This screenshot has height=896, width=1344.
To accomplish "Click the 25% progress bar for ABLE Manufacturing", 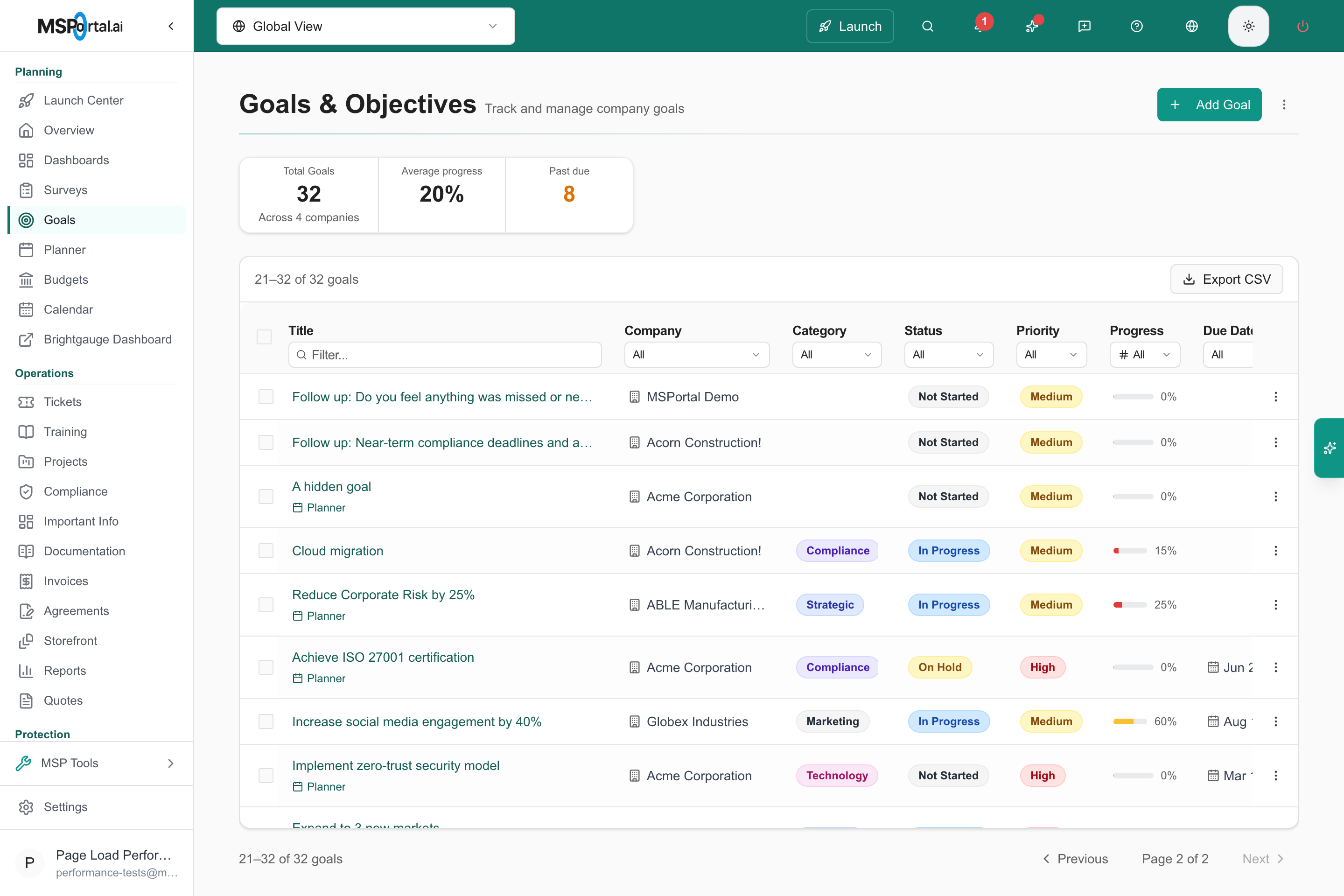I will [x=1130, y=605].
